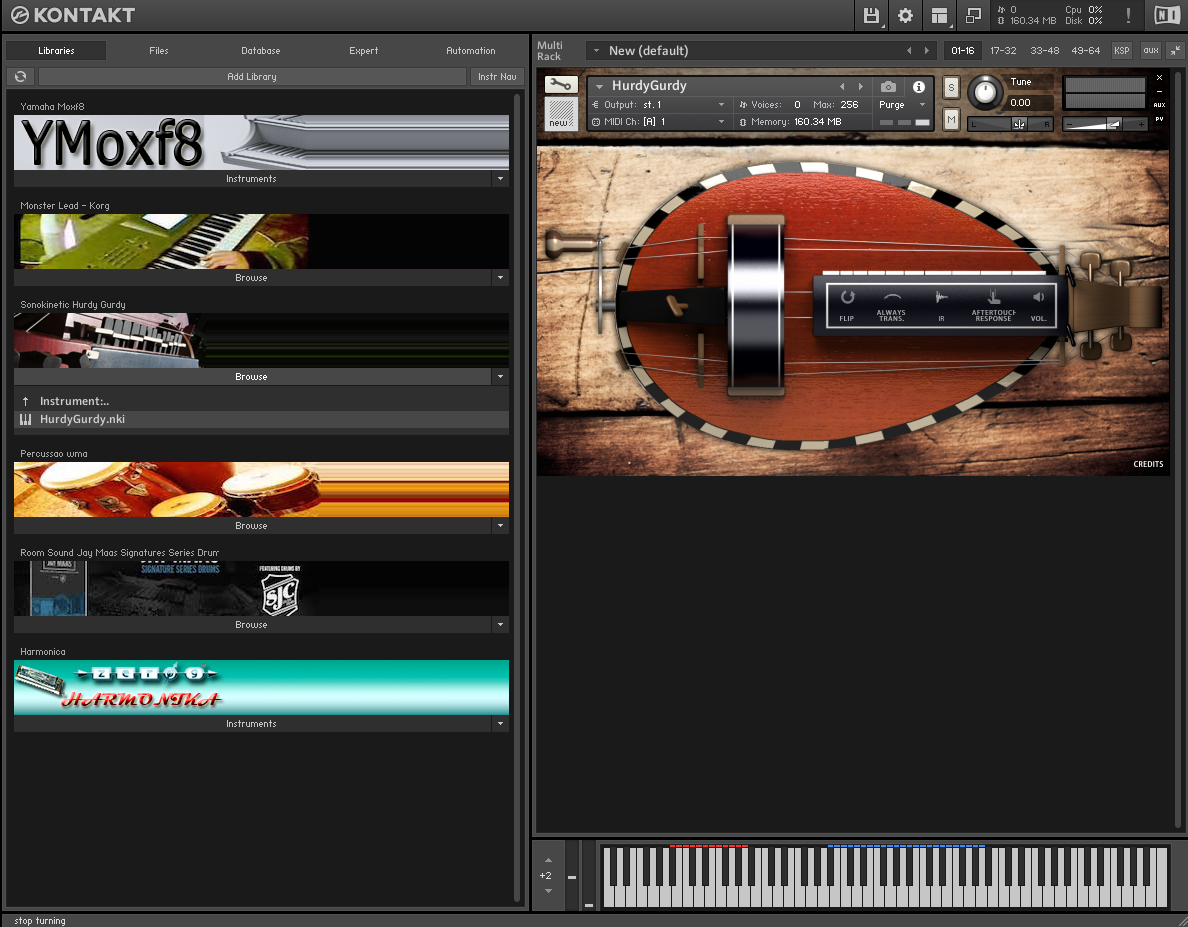Open the save/load files menu icon
1188x927 pixels.
(871, 15)
